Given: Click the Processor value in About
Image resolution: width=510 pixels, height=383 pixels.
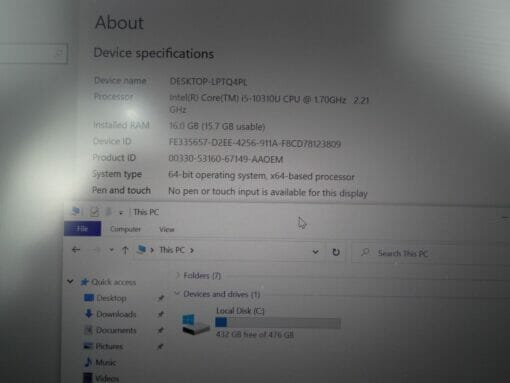Looking at the screenshot, I should 269,104.
